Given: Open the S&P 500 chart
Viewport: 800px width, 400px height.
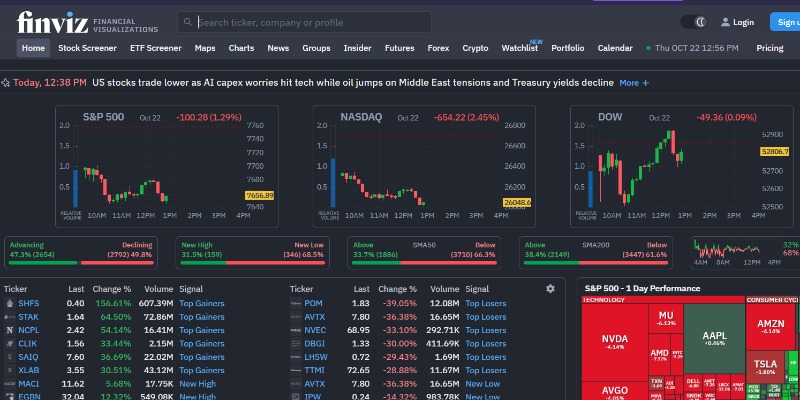Looking at the screenshot, I should [167, 166].
